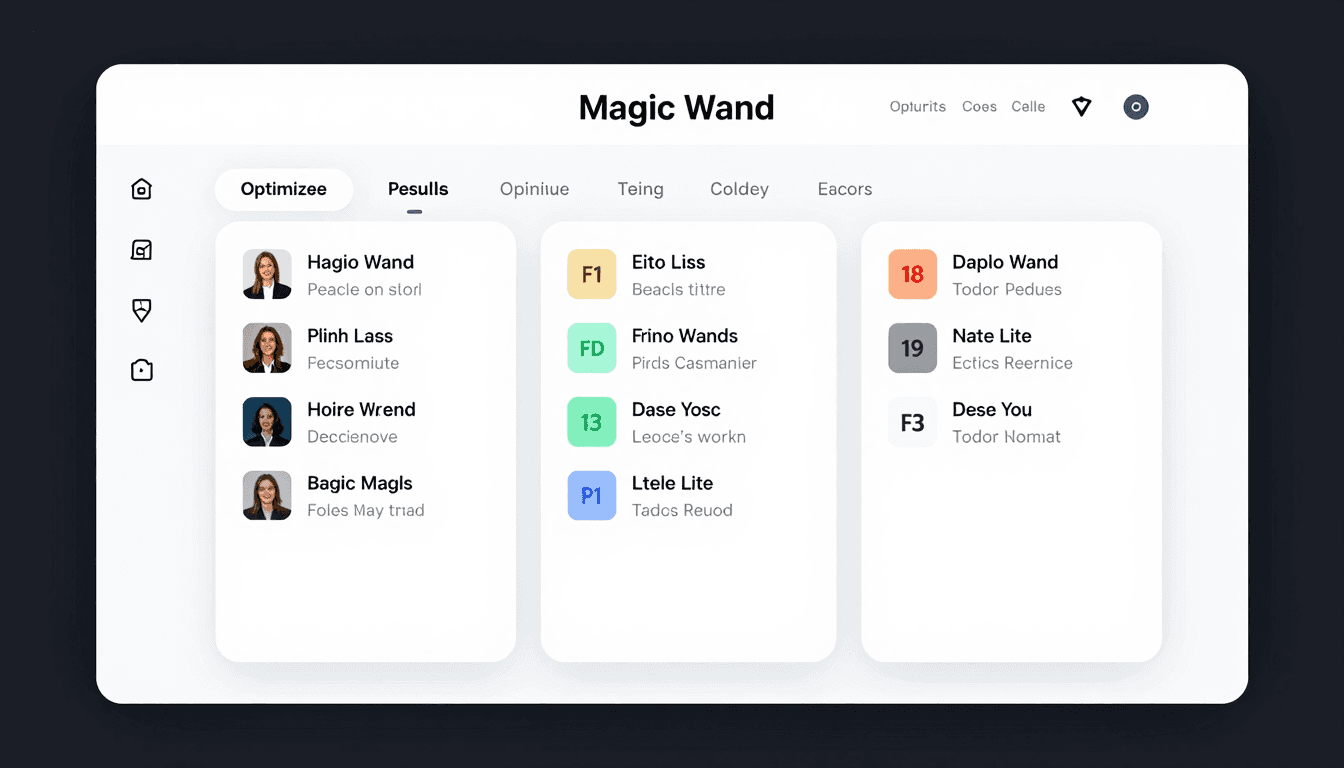
Task: Select the Bagic Magls name
Action: (360, 483)
